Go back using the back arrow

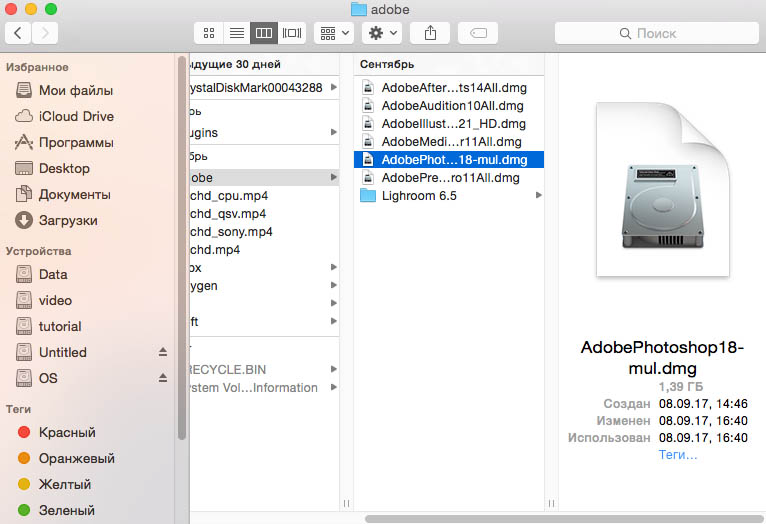18,33
